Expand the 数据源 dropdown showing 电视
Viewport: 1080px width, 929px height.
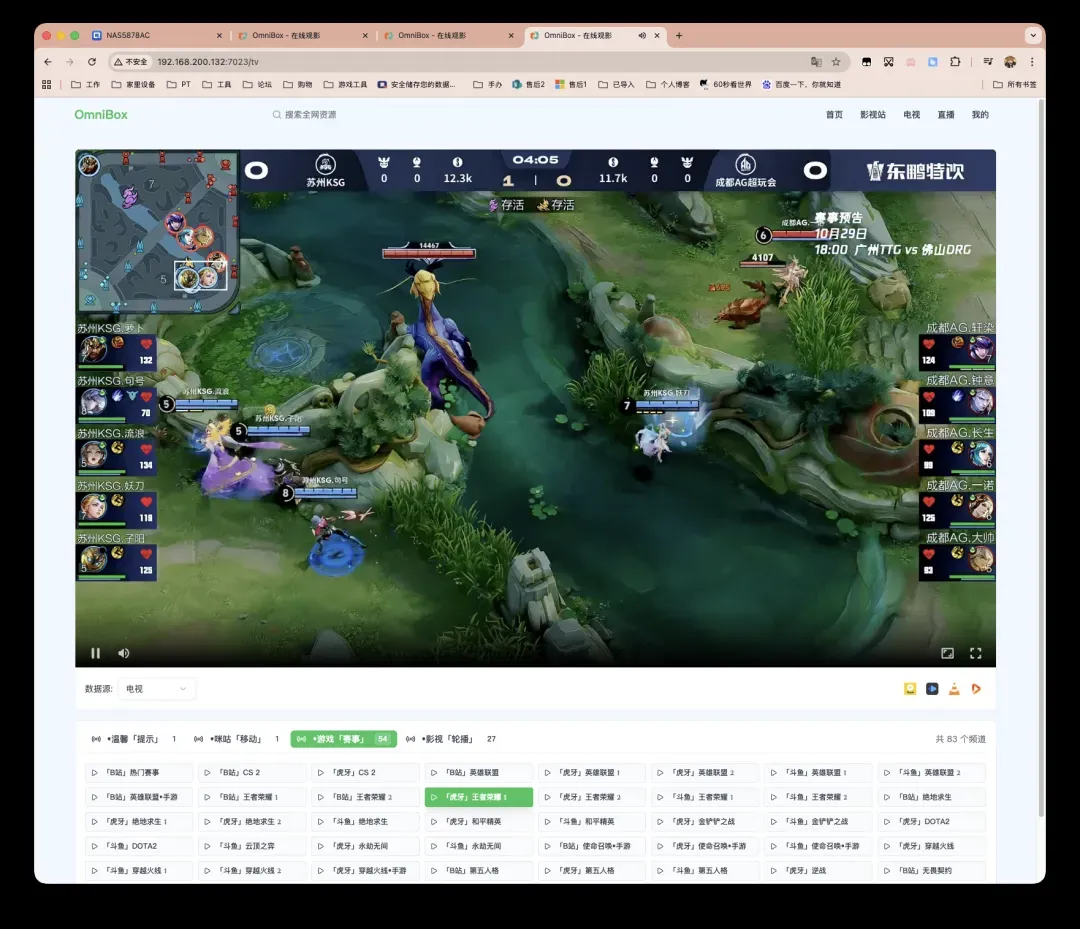(x=156, y=689)
